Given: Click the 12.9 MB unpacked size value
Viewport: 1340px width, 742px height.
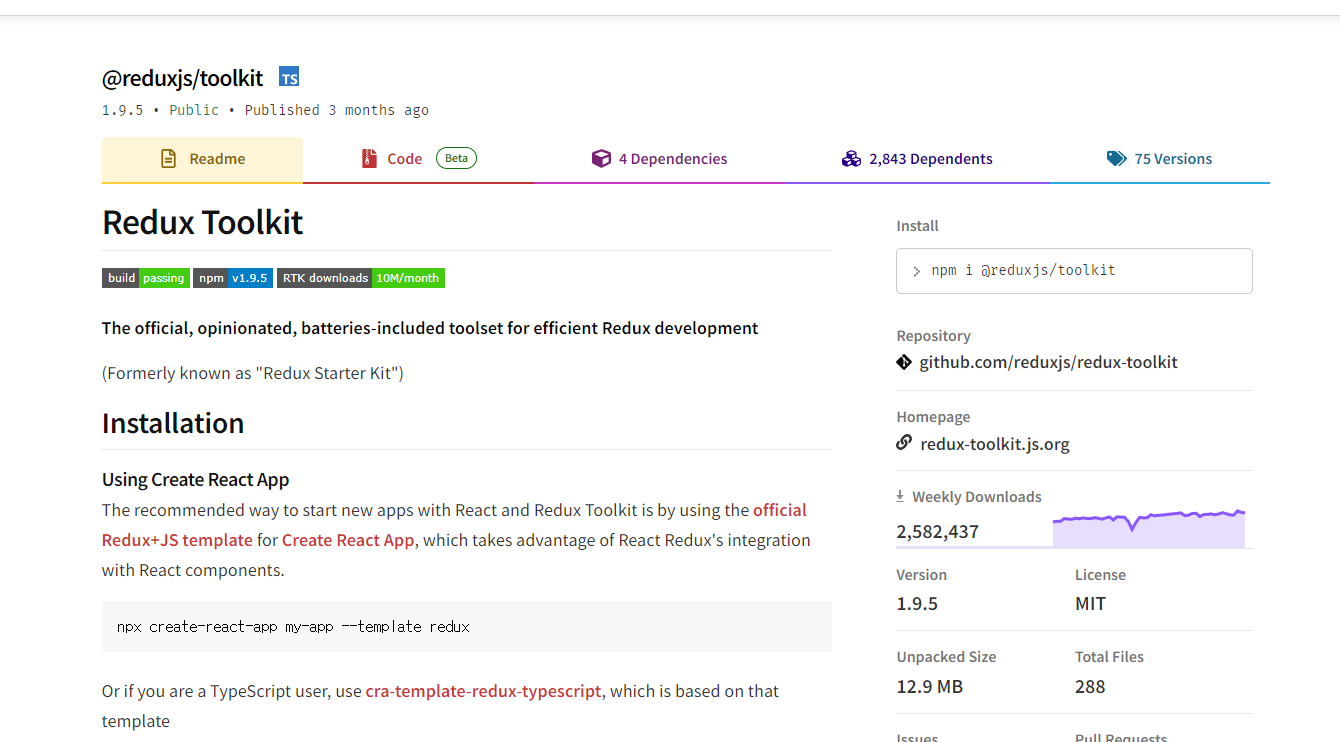Looking at the screenshot, I should [930, 687].
